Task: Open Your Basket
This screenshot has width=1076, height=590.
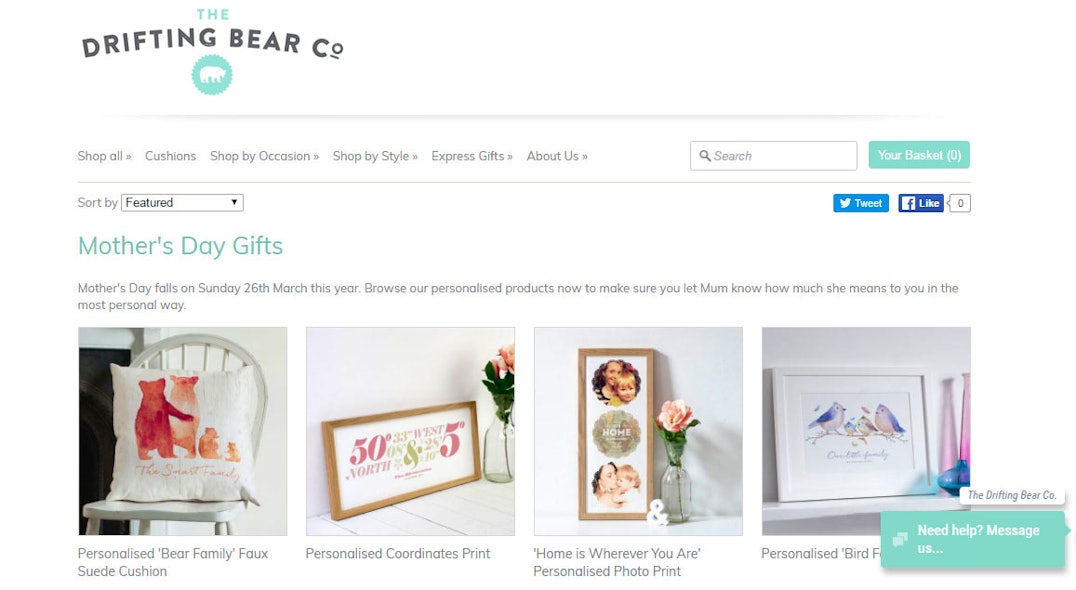Action: (x=919, y=155)
